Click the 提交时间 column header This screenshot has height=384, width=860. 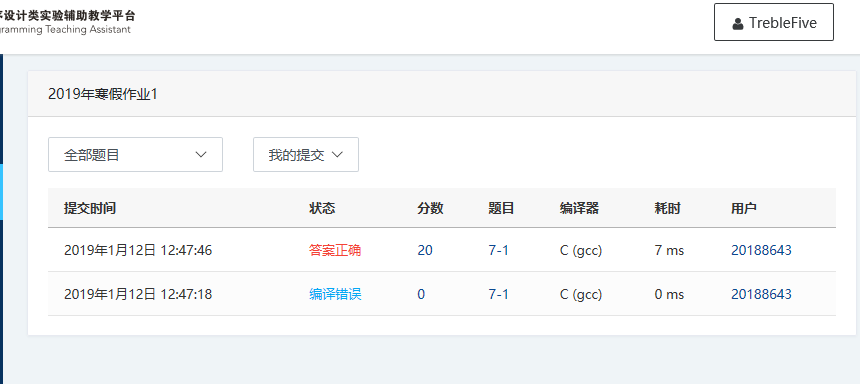coord(90,208)
